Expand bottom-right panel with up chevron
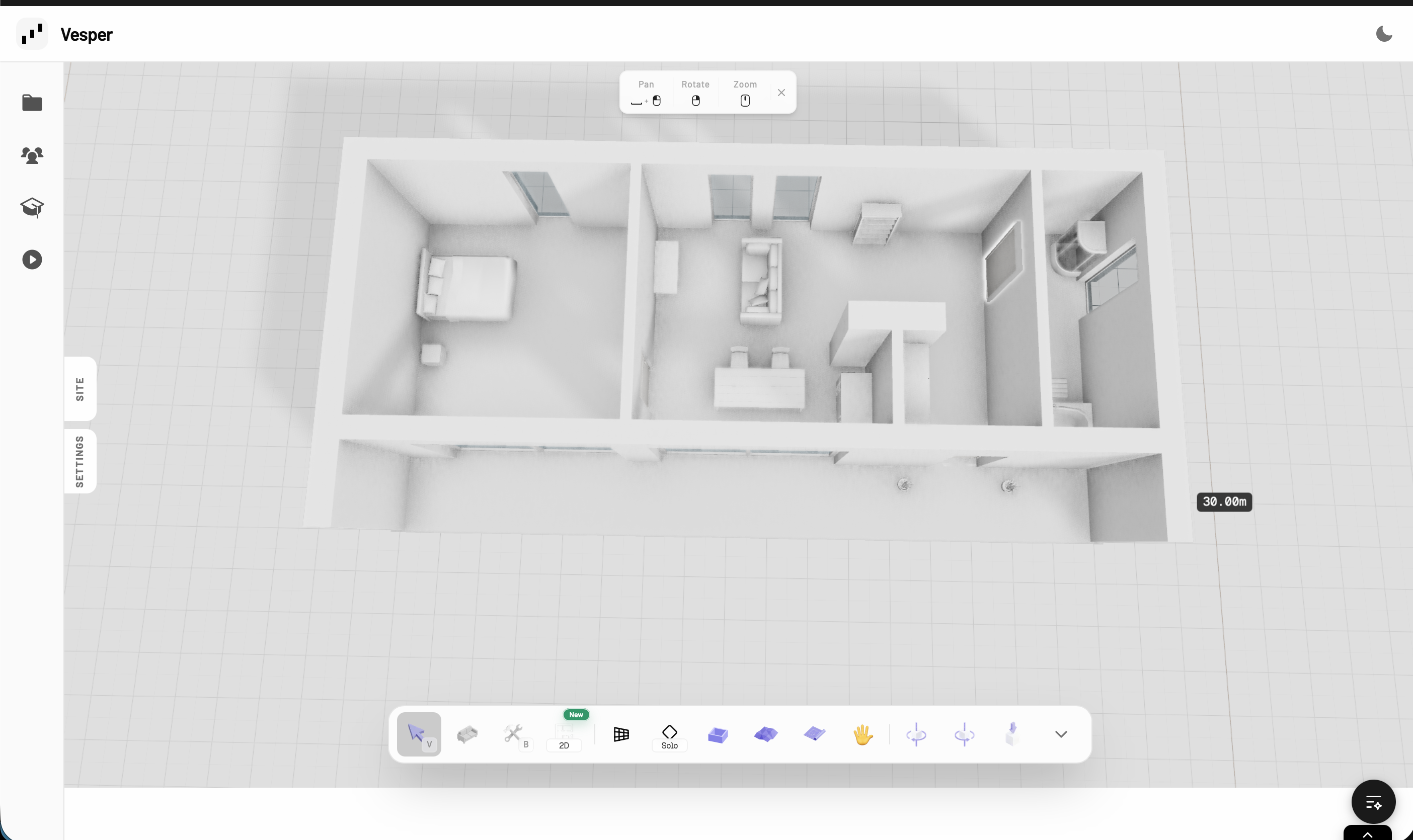This screenshot has width=1413, height=840. pyautogui.click(x=1367, y=834)
